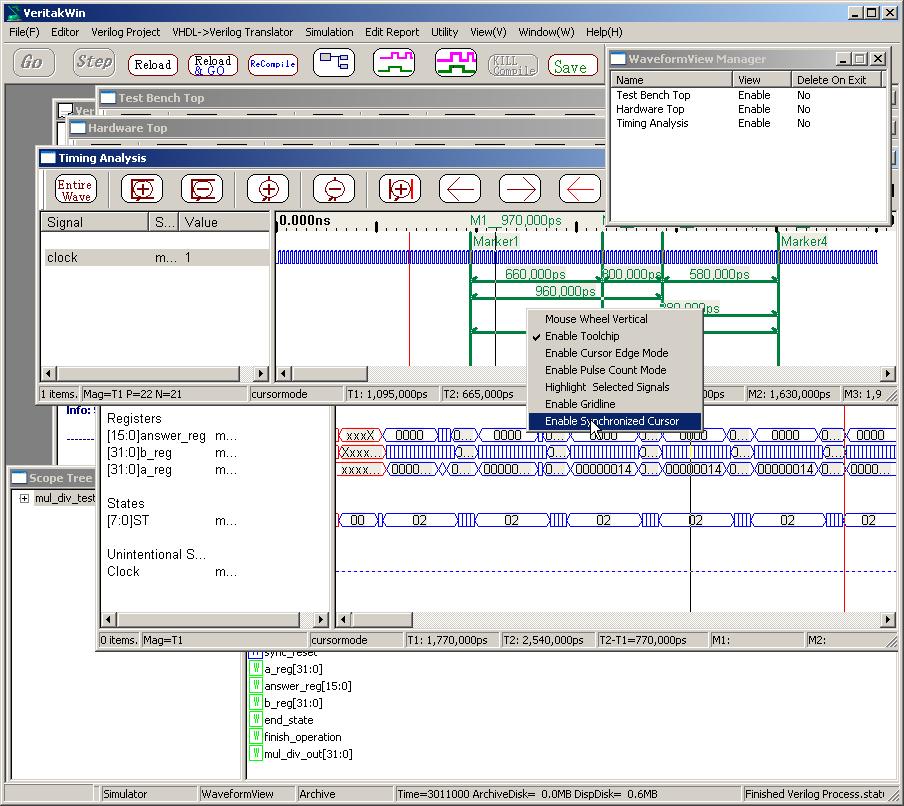
Task: Click the circle minus zoom-out icon
Action: point(334,189)
